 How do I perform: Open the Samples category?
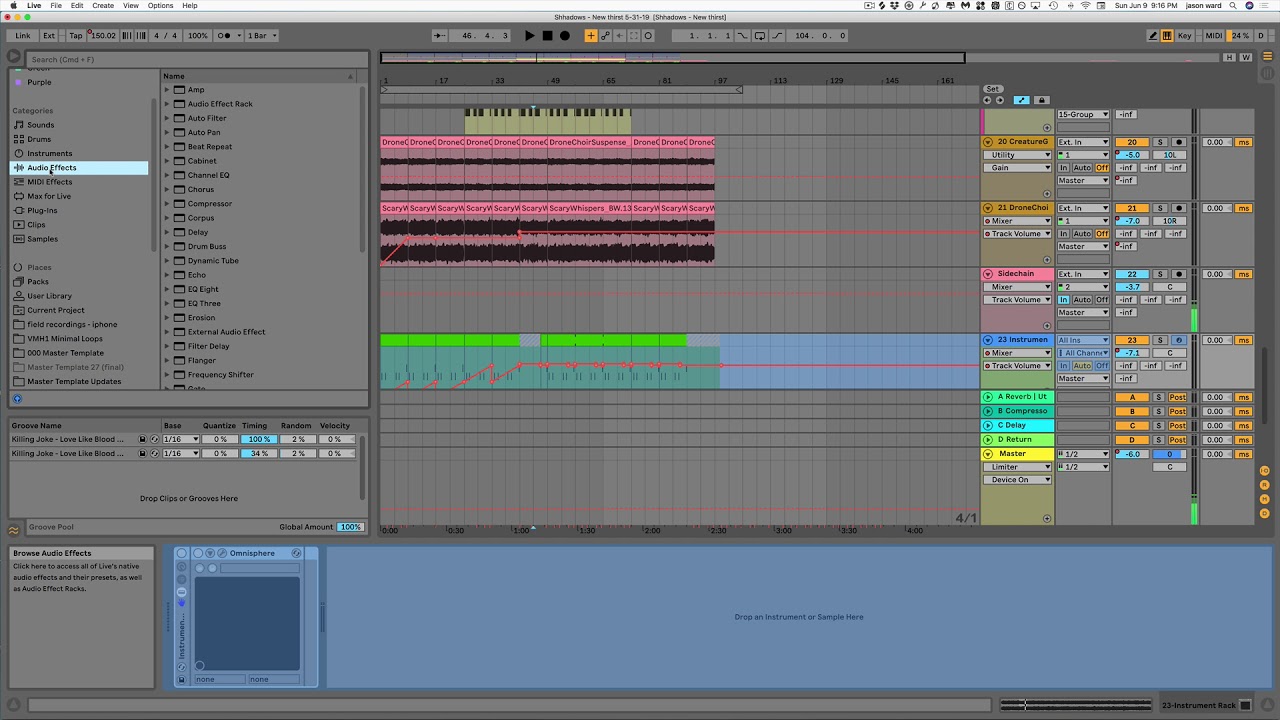tap(42, 239)
